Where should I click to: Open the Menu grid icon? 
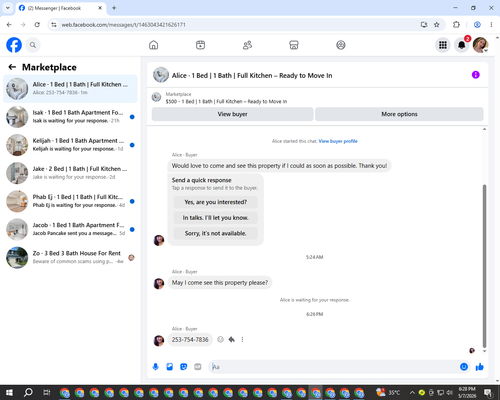coord(443,45)
